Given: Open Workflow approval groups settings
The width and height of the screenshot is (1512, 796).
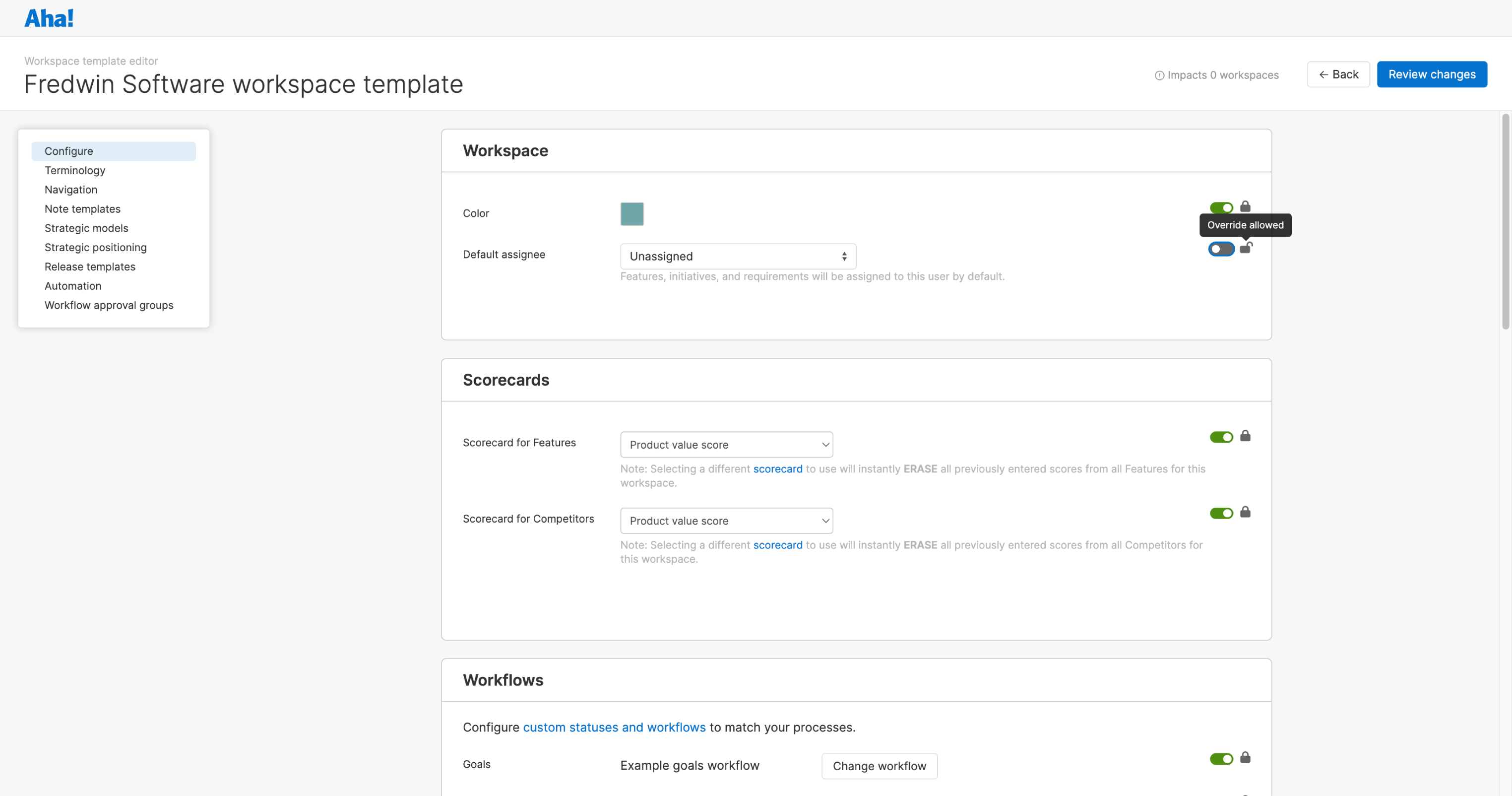Looking at the screenshot, I should [109, 305].
